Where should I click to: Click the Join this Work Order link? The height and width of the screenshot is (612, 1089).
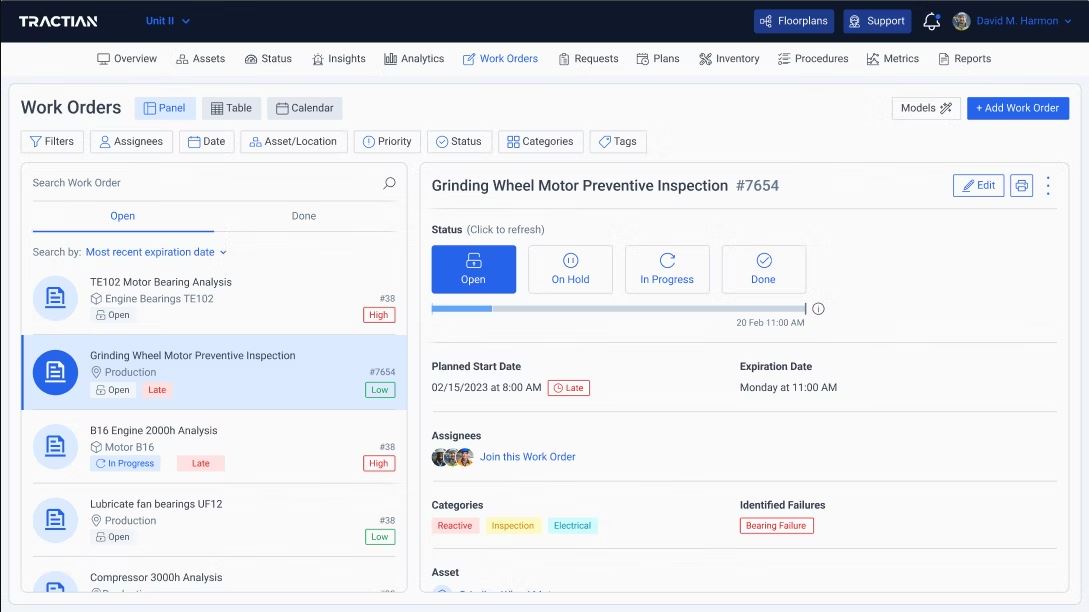coord(527,457)
